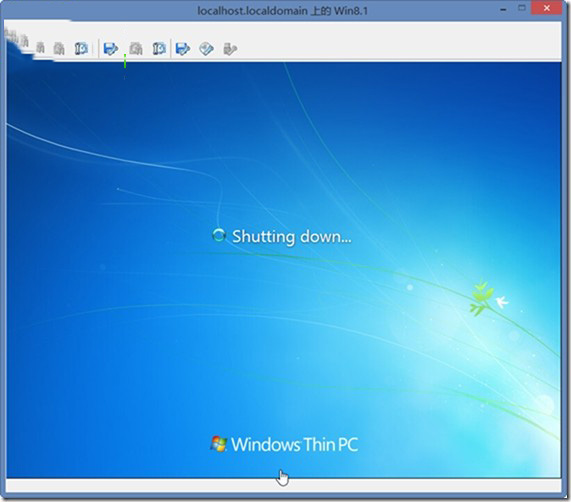
Task: Click the gray status bar below the console
Action: (284, 486)
